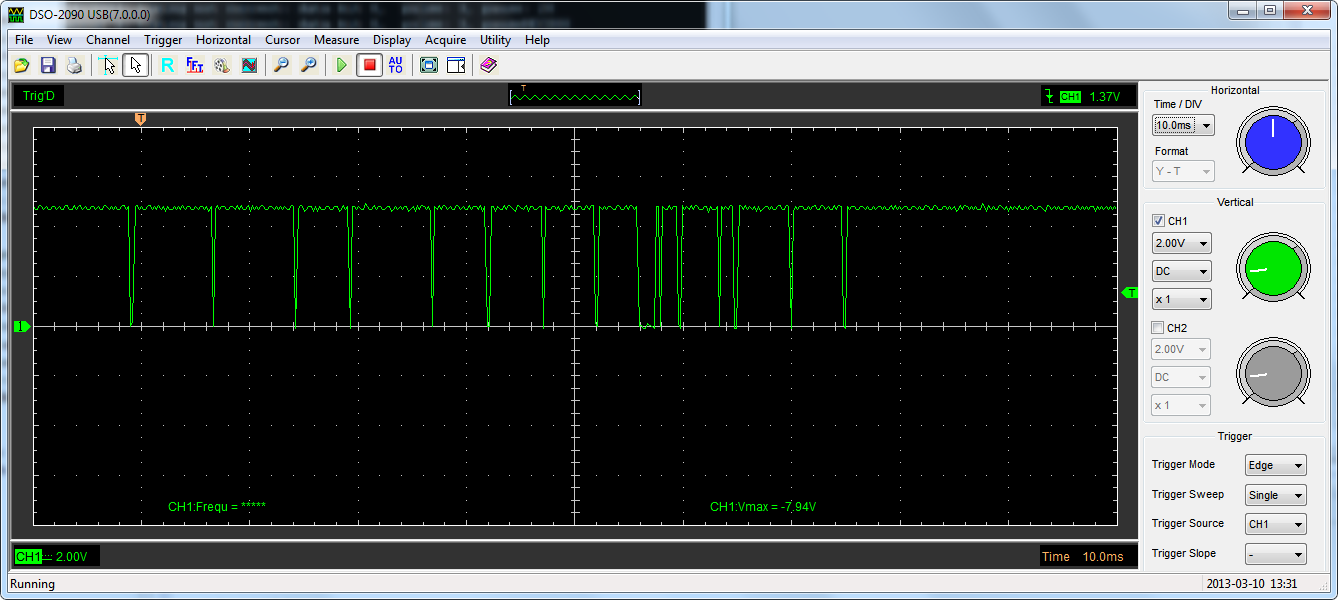Open the help book icon
This screenshot has width=1338, height=600.
[488, 65]
